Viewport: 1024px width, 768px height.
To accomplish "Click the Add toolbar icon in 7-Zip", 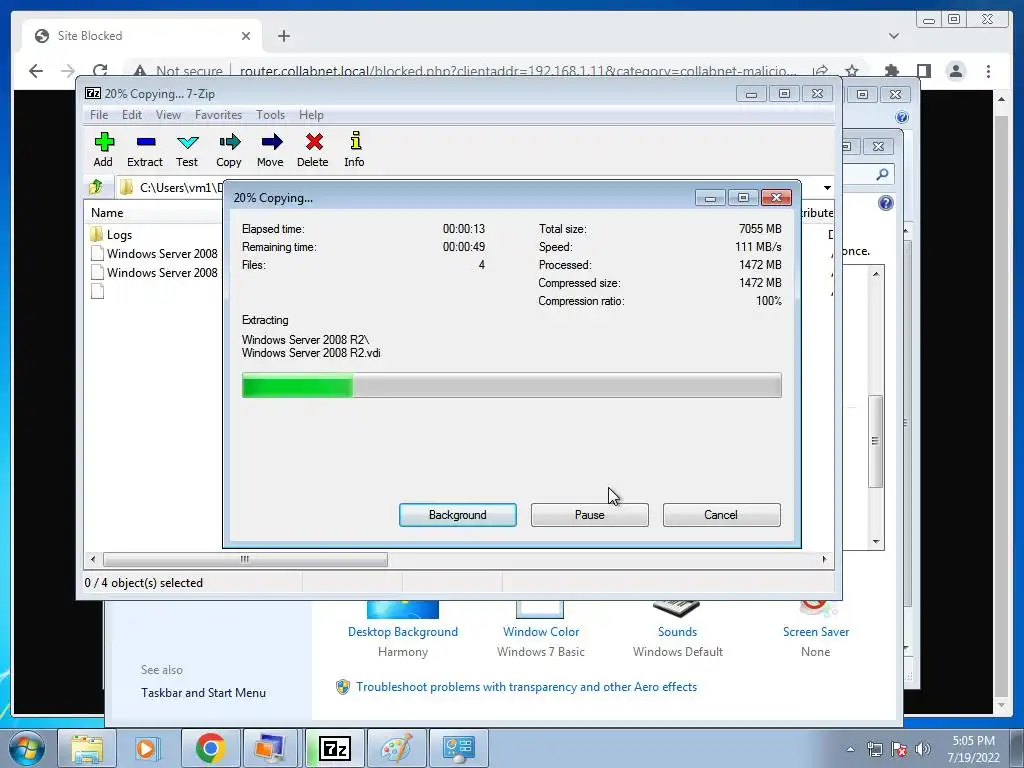I will click(103, 150).
